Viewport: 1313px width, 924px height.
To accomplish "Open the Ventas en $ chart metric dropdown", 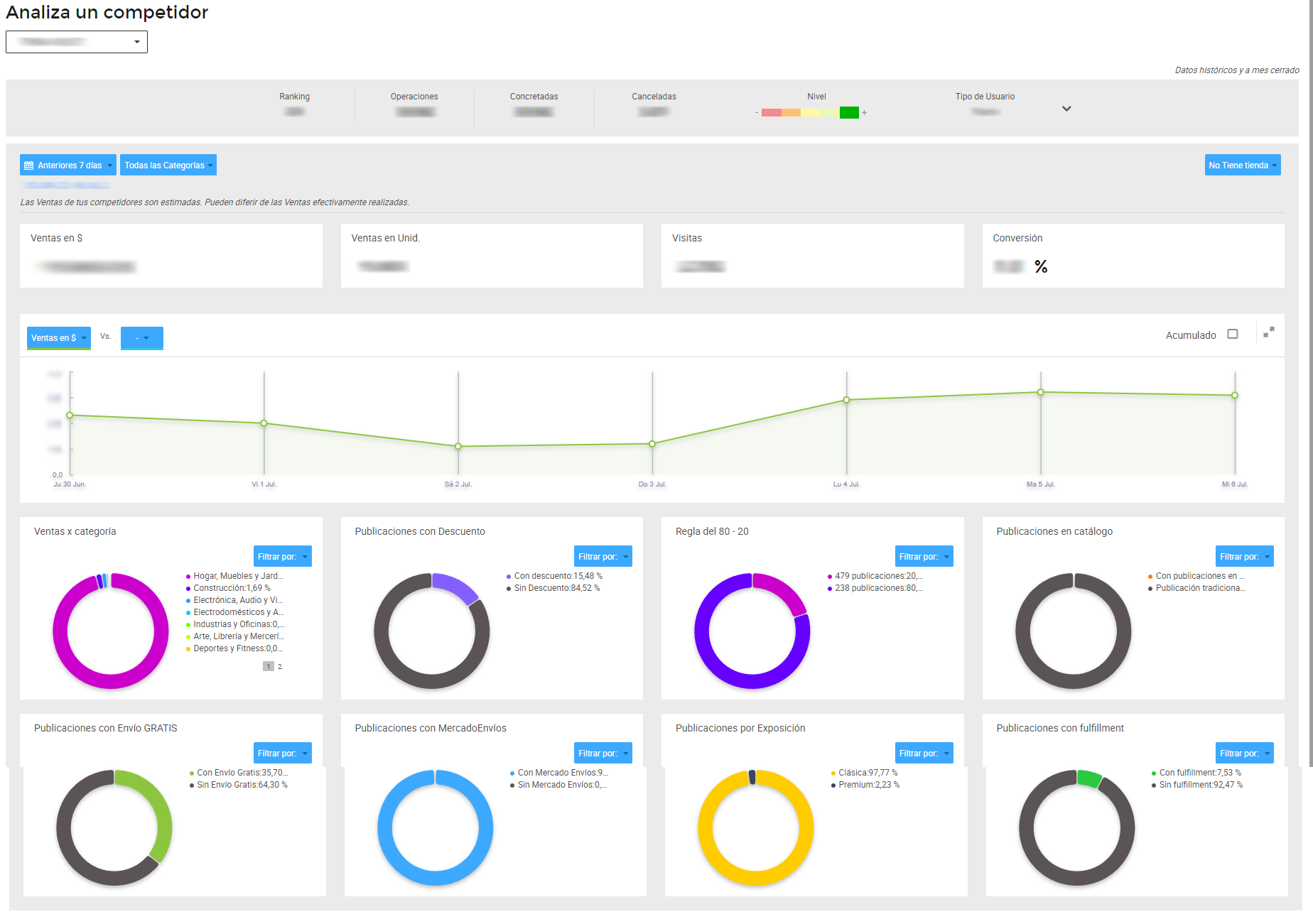I will pyautogui.click(x=59, y=338).
